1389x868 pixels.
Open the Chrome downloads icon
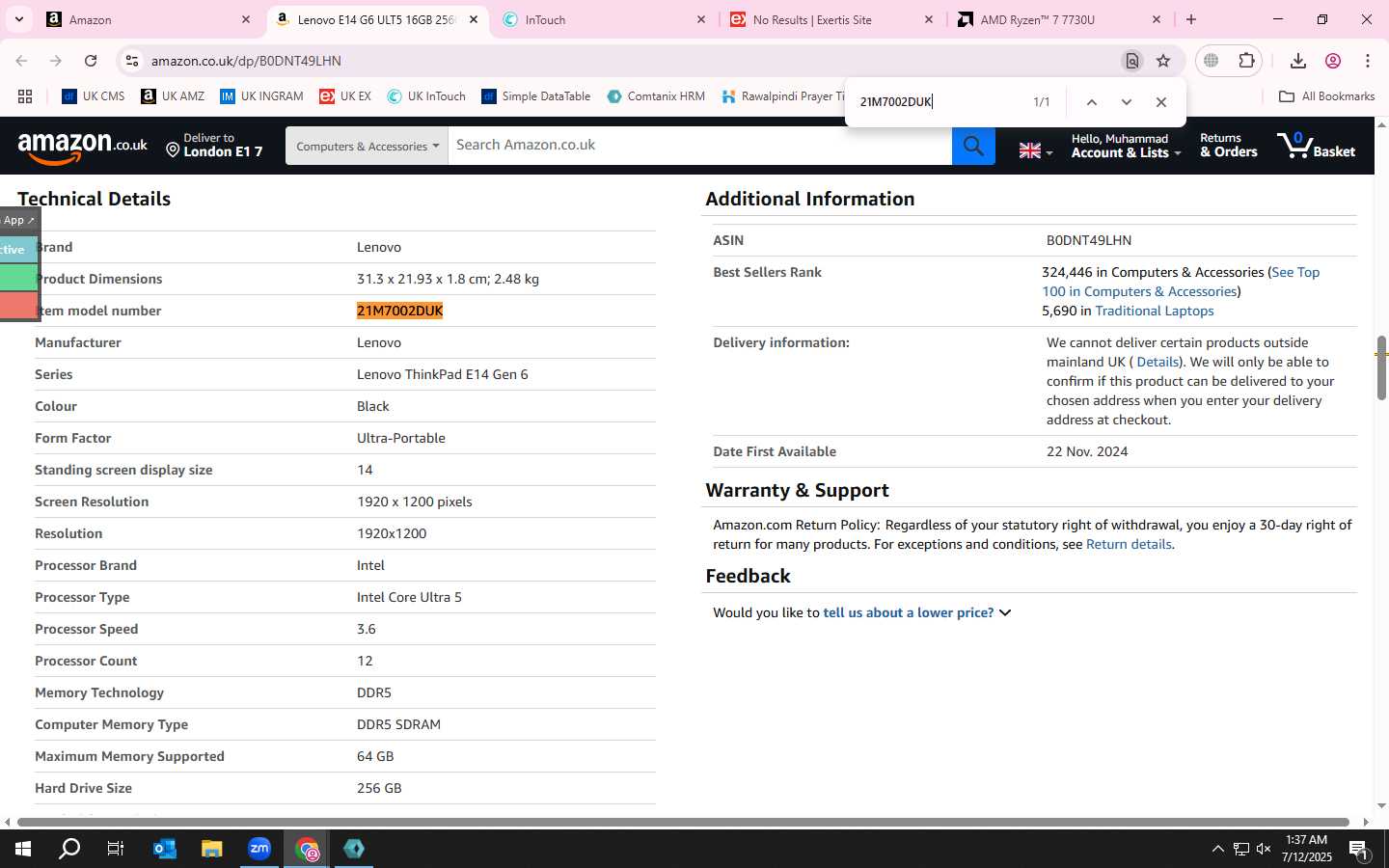click(1298, 61)
